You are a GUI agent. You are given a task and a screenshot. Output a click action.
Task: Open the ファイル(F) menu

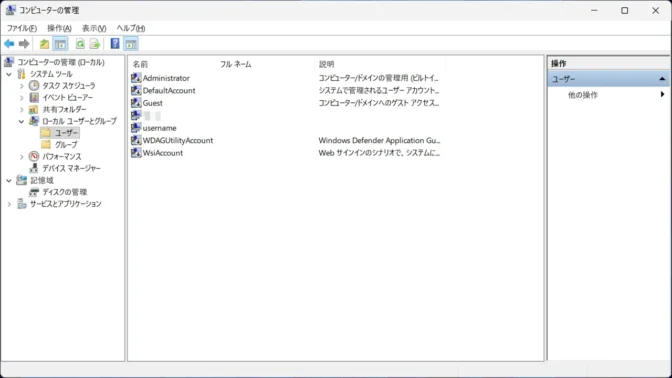tap(21, 28)
